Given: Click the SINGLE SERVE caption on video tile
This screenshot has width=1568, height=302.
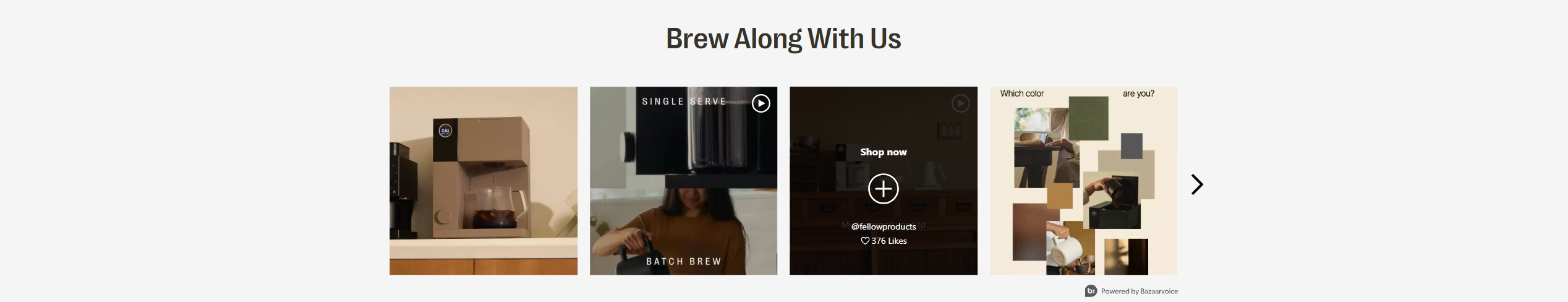Looking at the screenshot, I should click(x=684, y=101).
